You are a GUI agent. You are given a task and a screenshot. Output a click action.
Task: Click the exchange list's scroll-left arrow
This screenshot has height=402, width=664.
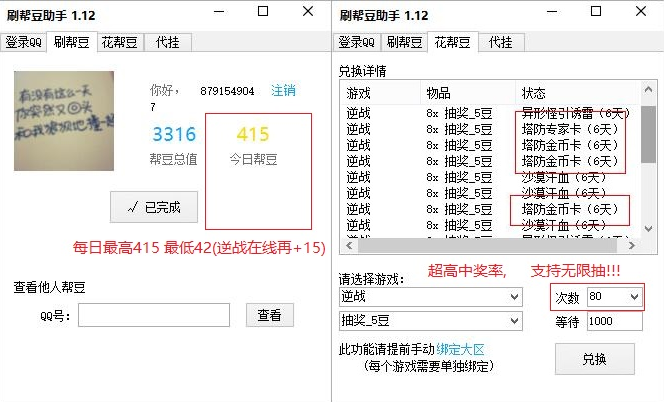coord(347,246)
